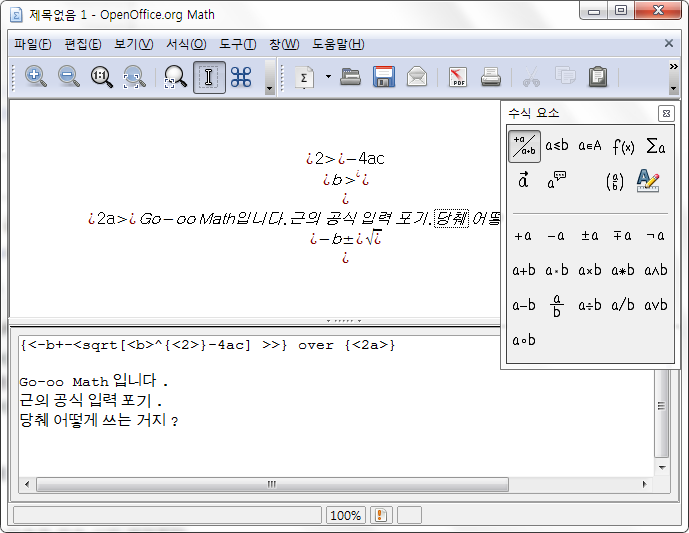The image size is (689, 533).
Task: Click the 100% zoom status field
Action: (345, 515)
